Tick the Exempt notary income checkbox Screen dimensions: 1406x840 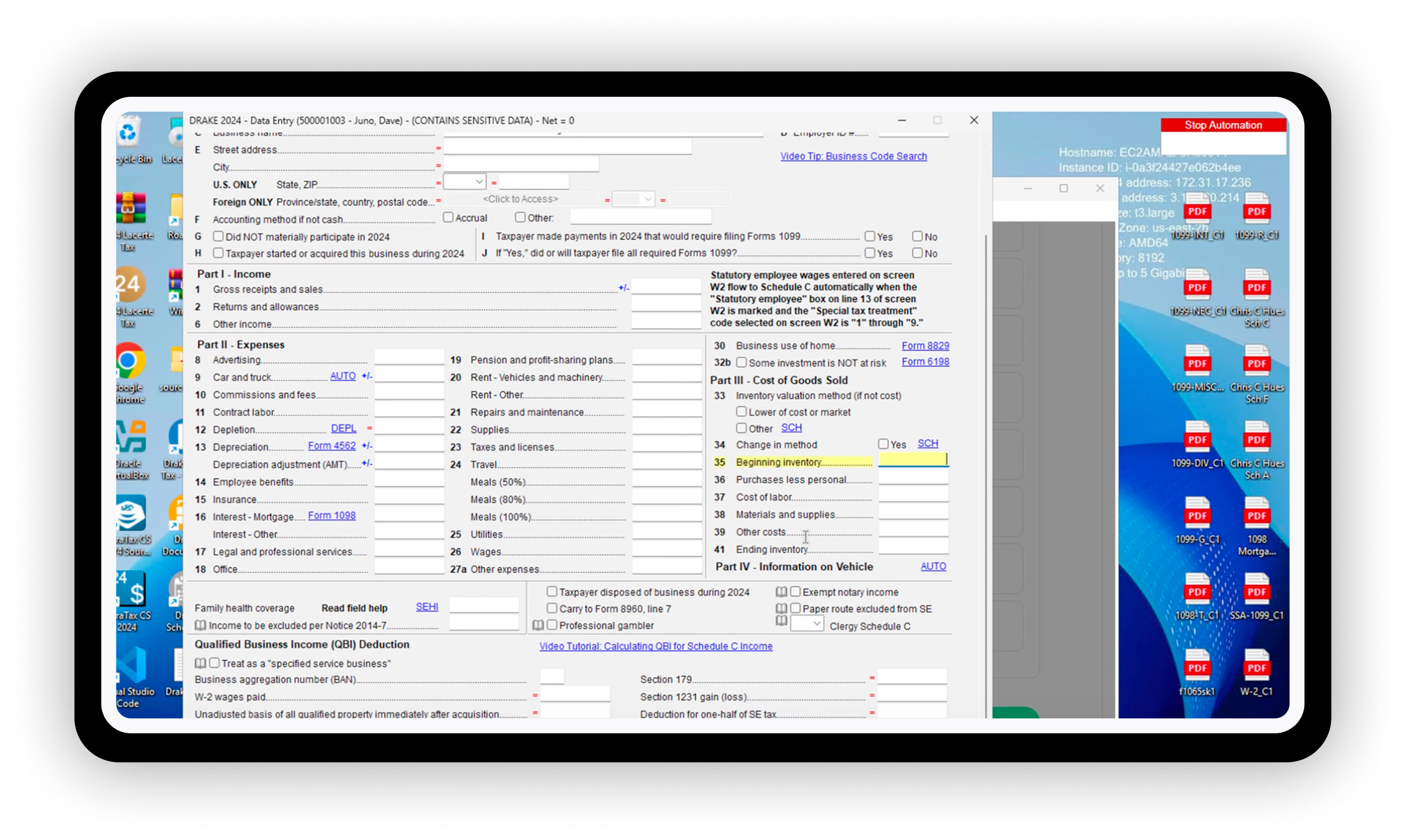(x=795, y=592)
